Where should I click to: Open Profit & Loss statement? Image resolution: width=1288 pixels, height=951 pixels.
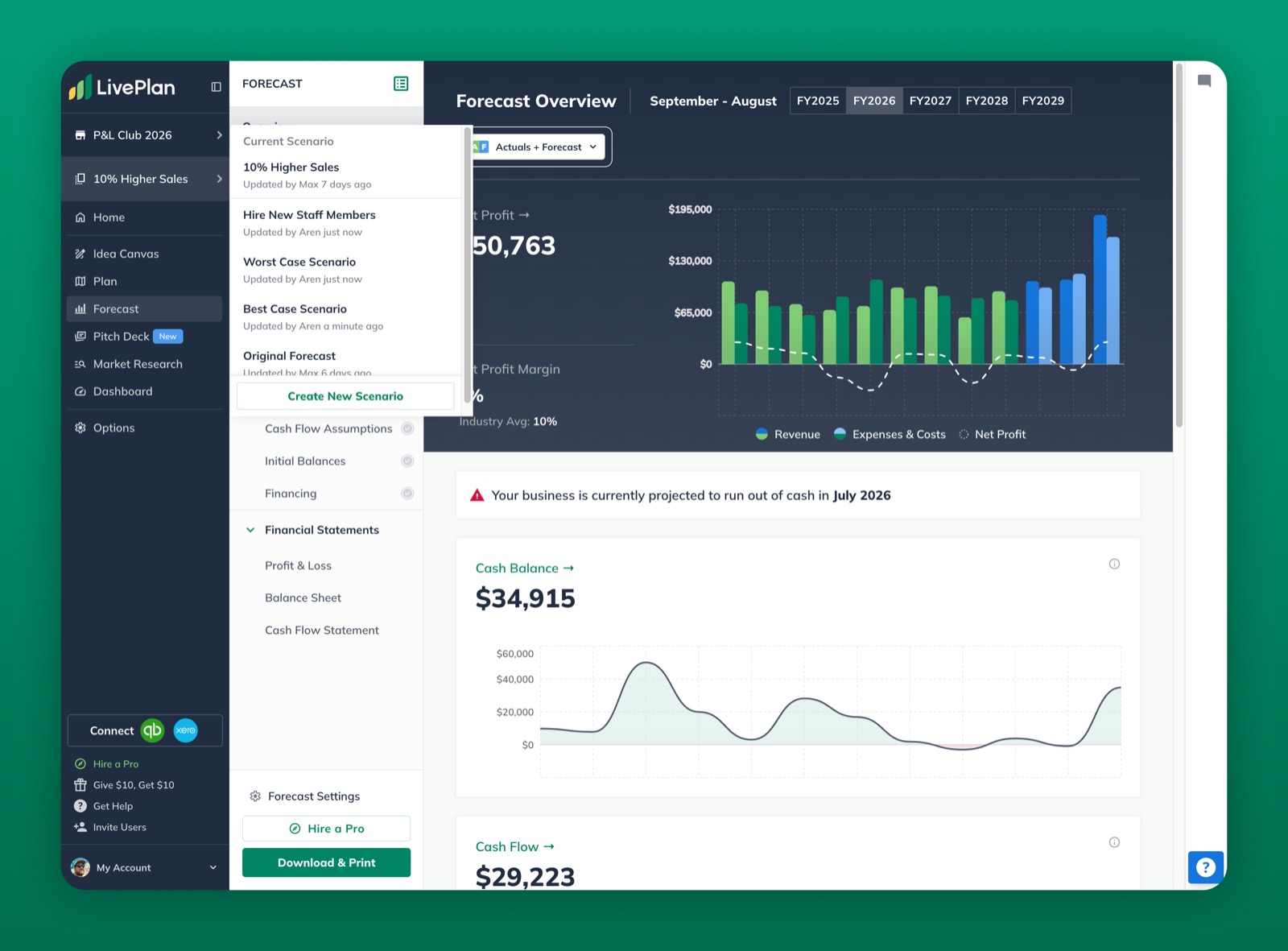click(x=298, y=565)
